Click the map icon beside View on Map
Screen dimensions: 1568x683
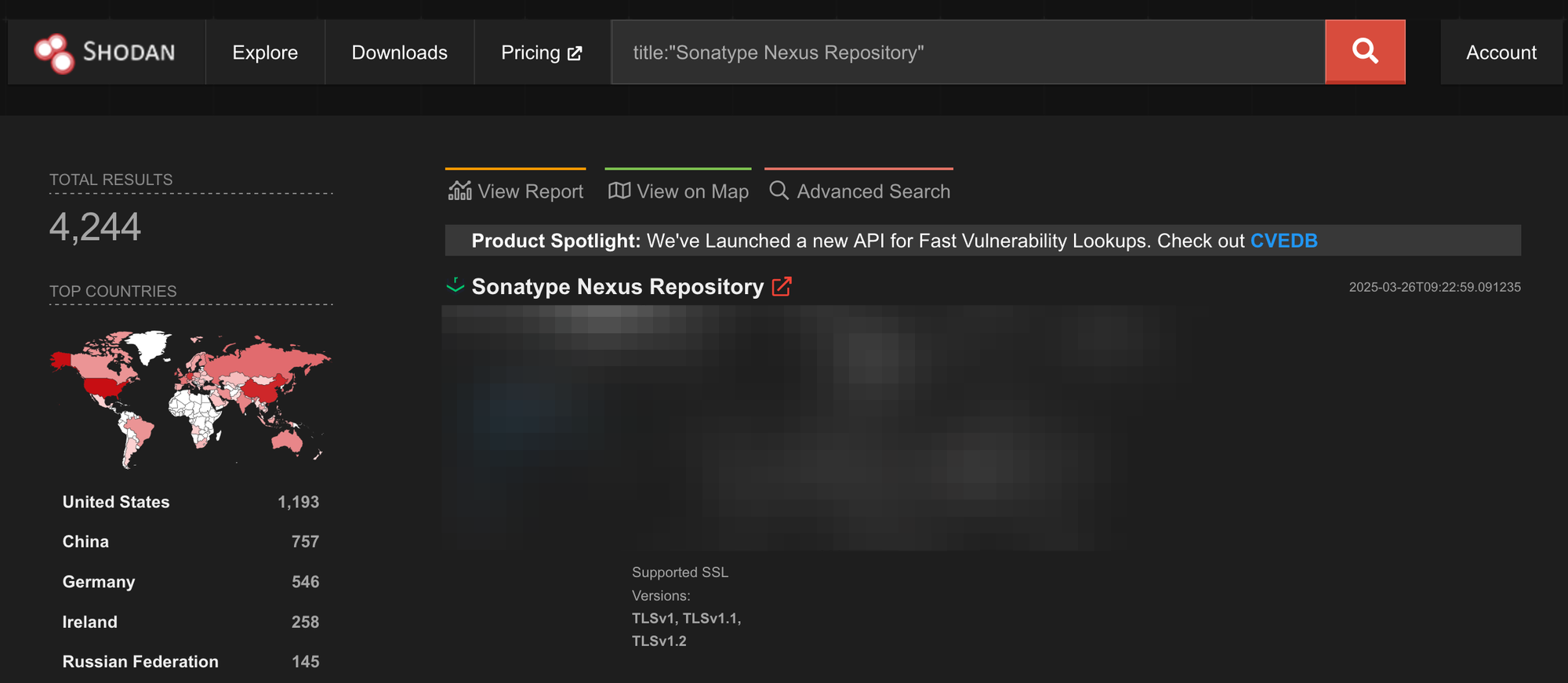coord(619,191)
